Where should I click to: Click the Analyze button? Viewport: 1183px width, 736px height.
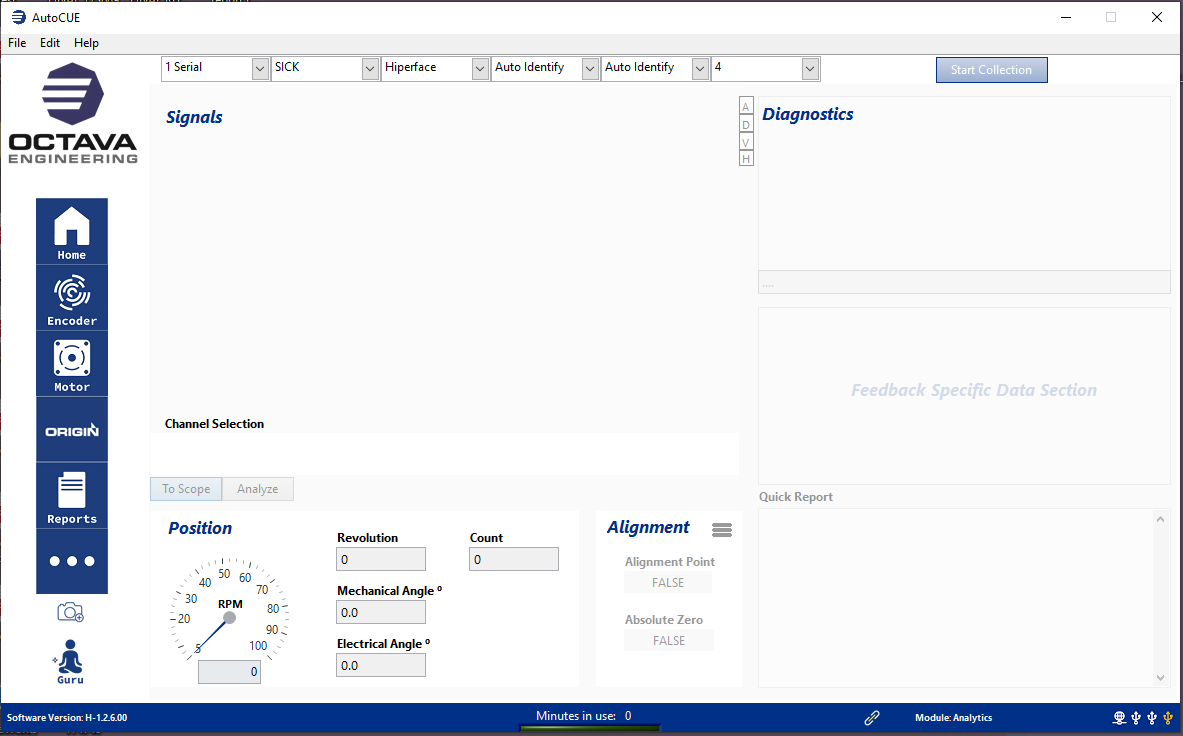coord(258,489)
